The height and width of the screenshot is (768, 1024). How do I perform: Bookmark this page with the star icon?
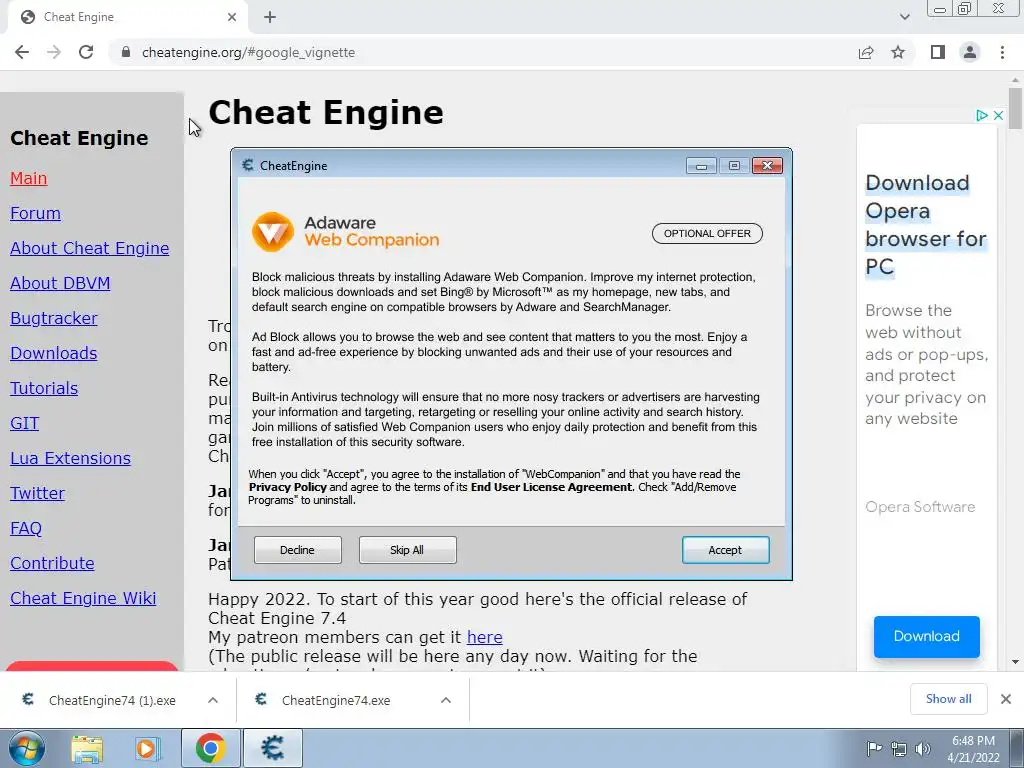click(x=898, y=52)
